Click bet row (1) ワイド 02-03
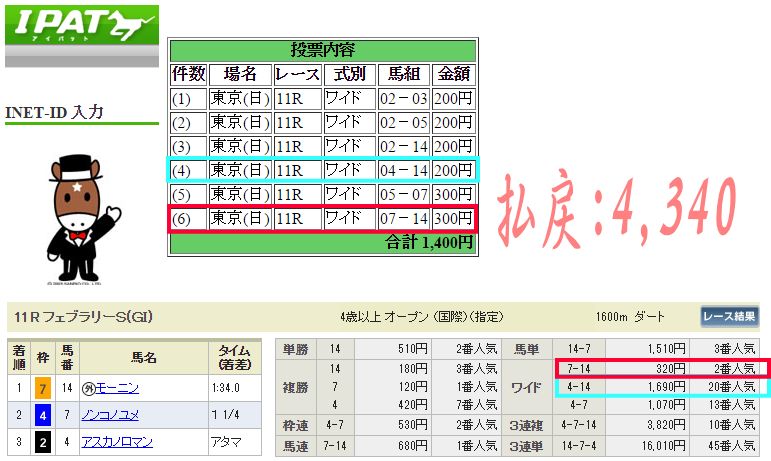 [x=322, y=98]
